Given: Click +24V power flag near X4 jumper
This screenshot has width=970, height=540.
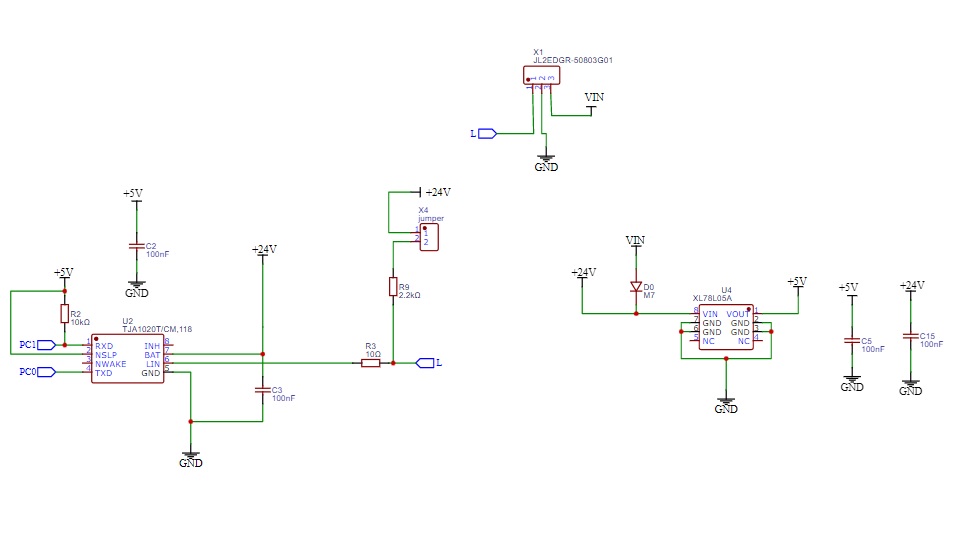Looking at the screenshot, I should (435, 192).
